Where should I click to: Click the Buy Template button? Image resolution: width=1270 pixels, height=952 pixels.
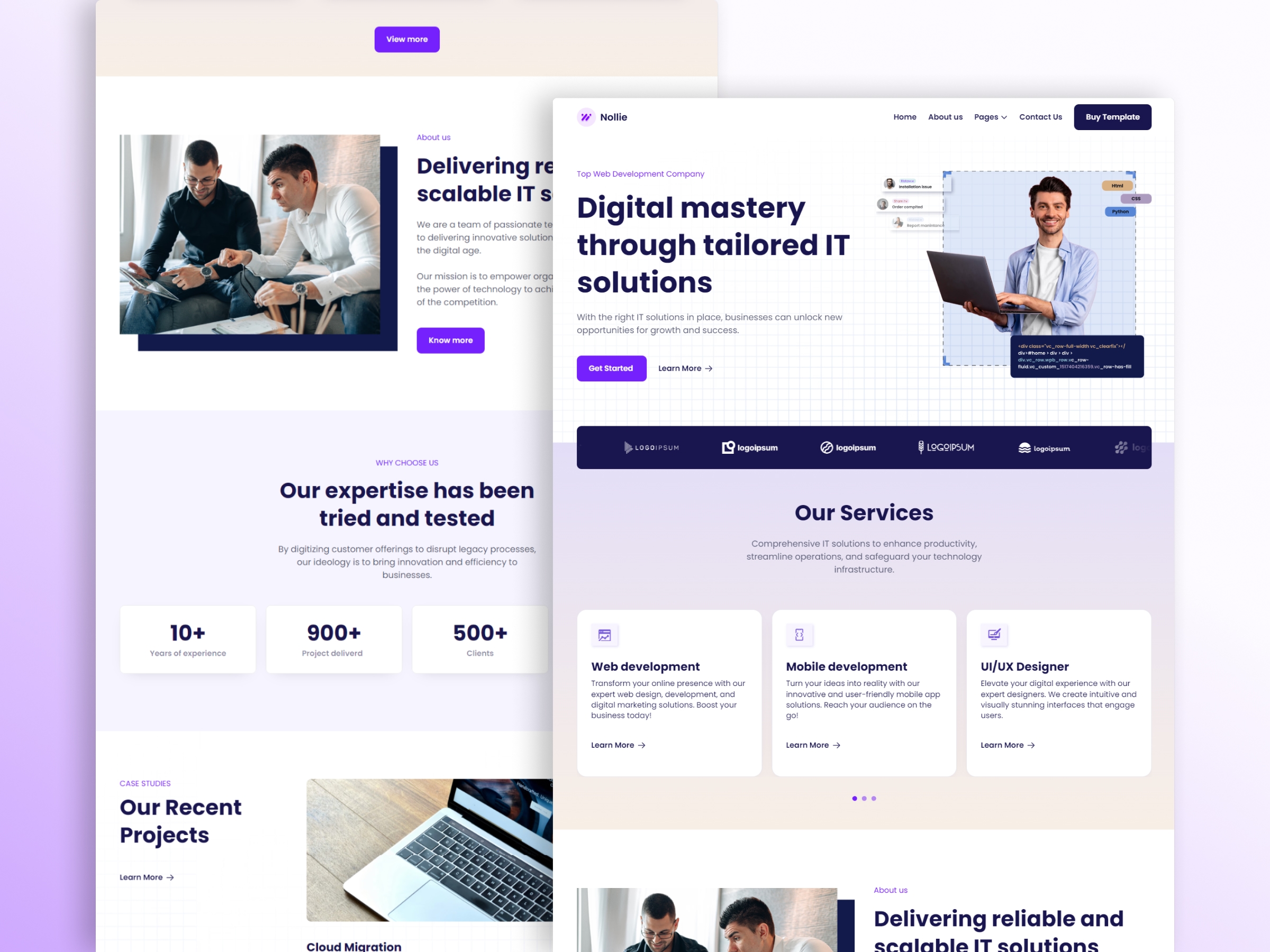[1113, 117]
